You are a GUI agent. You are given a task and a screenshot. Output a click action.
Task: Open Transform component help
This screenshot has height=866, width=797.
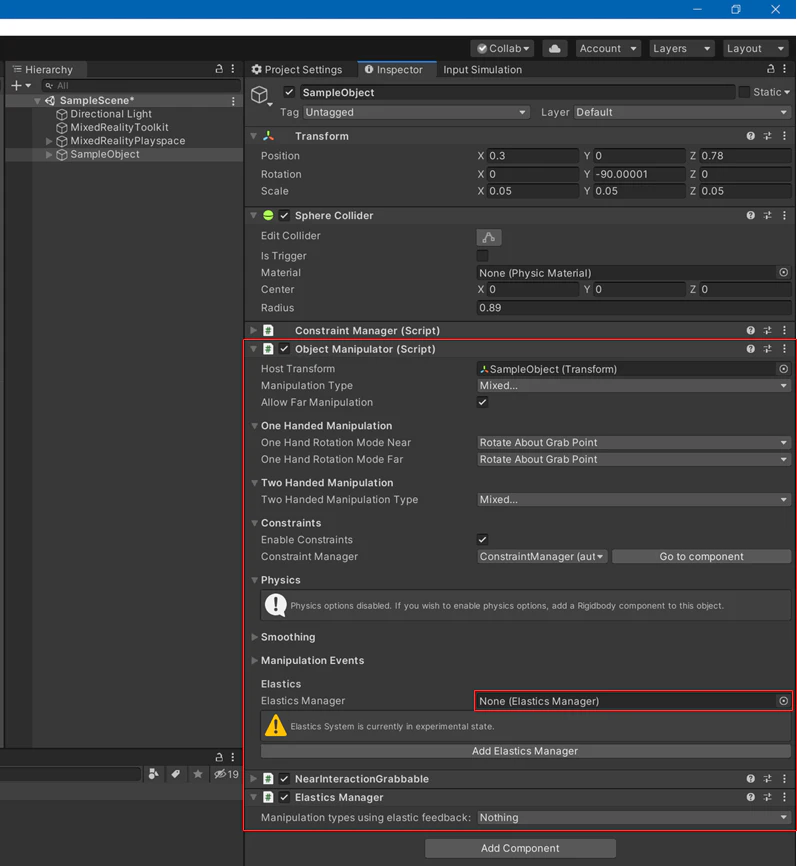750,136
